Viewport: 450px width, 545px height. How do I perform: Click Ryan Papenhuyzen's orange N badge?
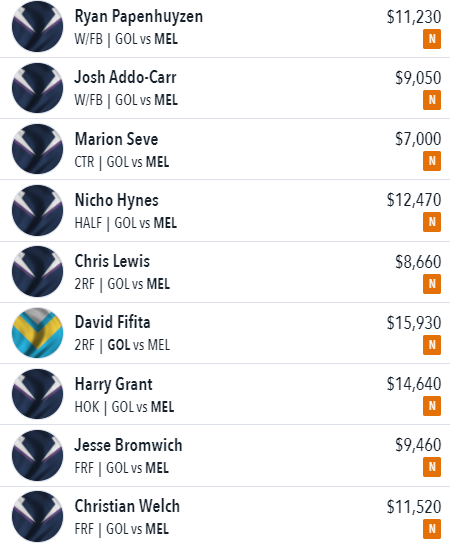[432, 39]
